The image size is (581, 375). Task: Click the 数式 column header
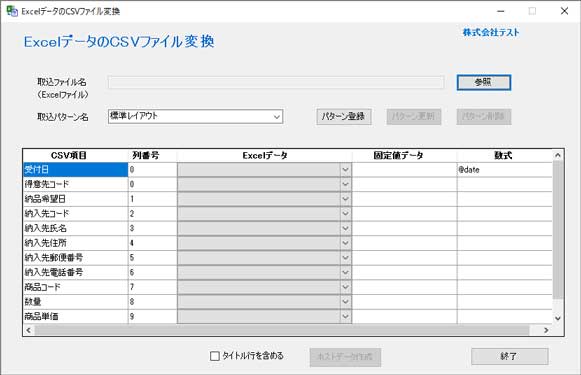tap(505, 156)
